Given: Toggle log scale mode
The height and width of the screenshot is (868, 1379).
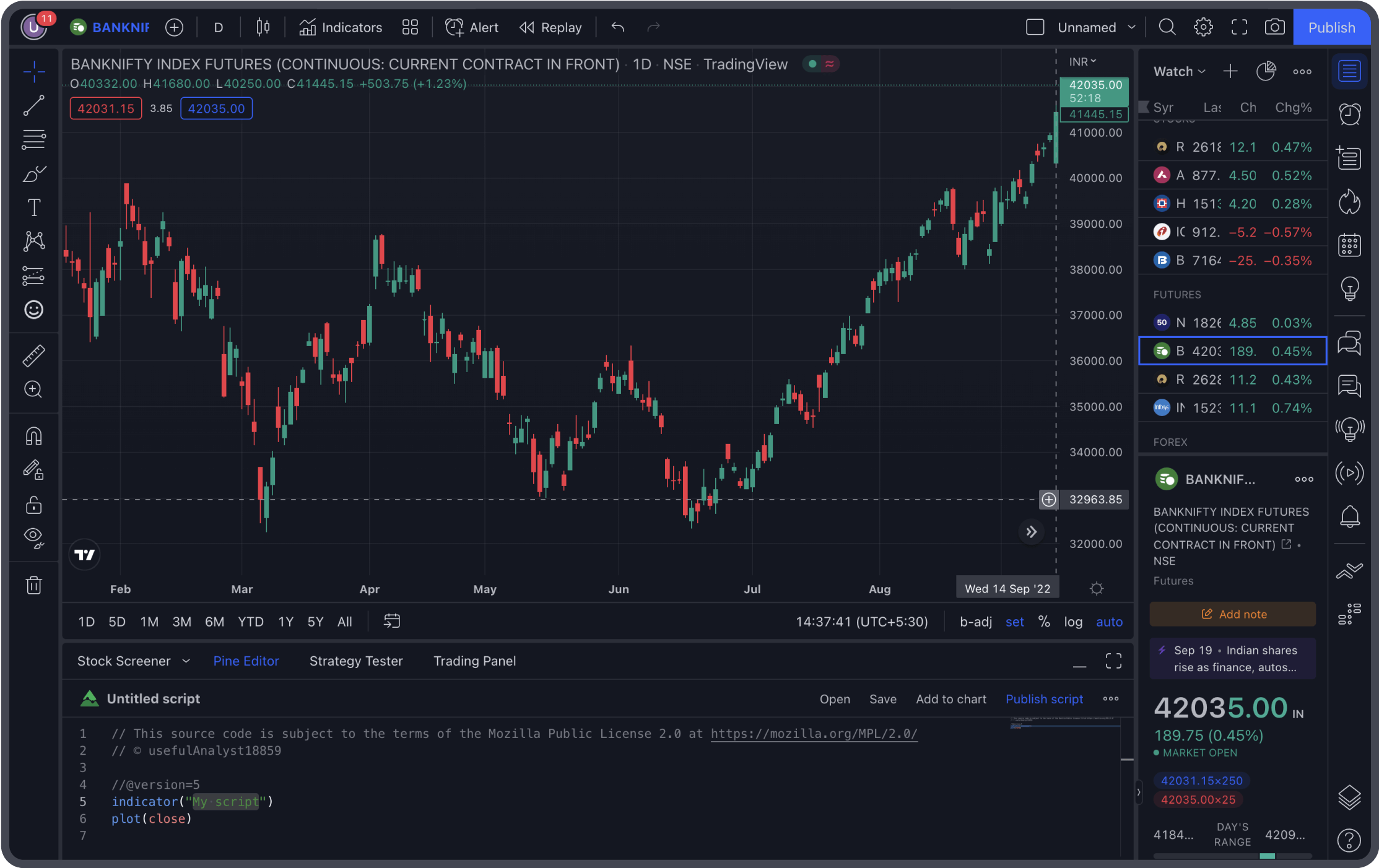Looking at the screenshot, I should pos(1073,622).
